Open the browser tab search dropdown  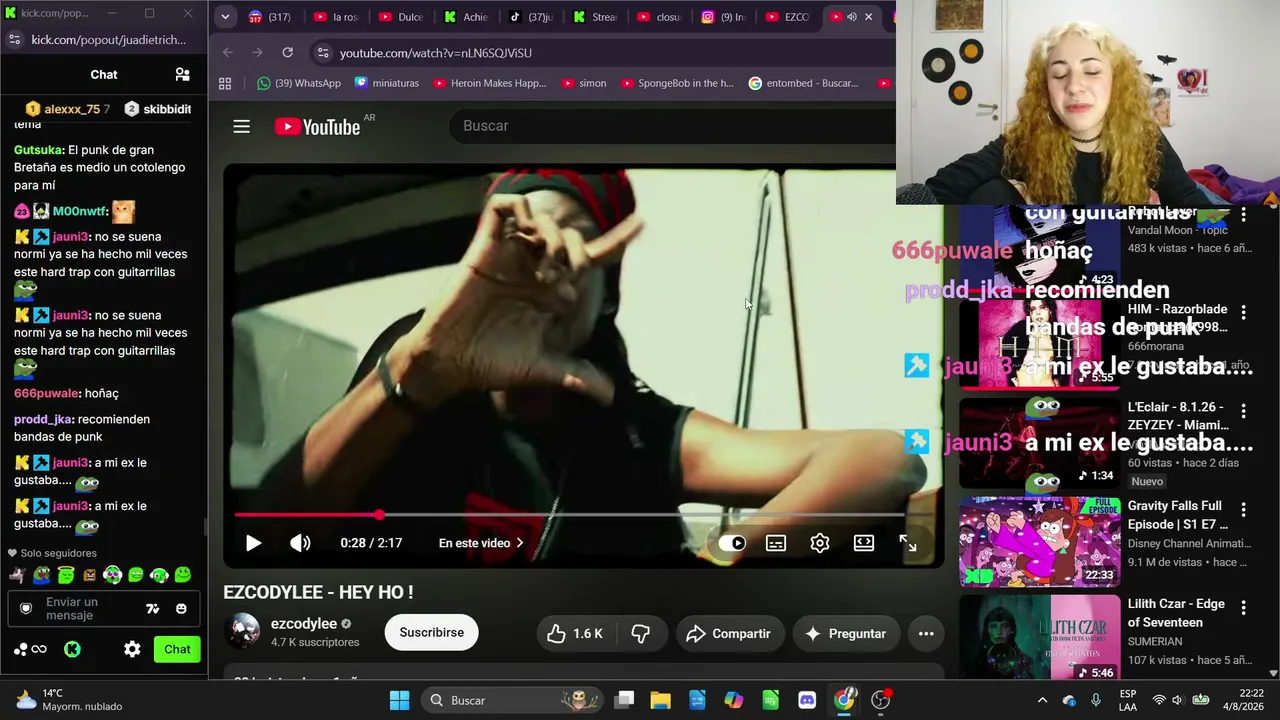tap(225, 17)
